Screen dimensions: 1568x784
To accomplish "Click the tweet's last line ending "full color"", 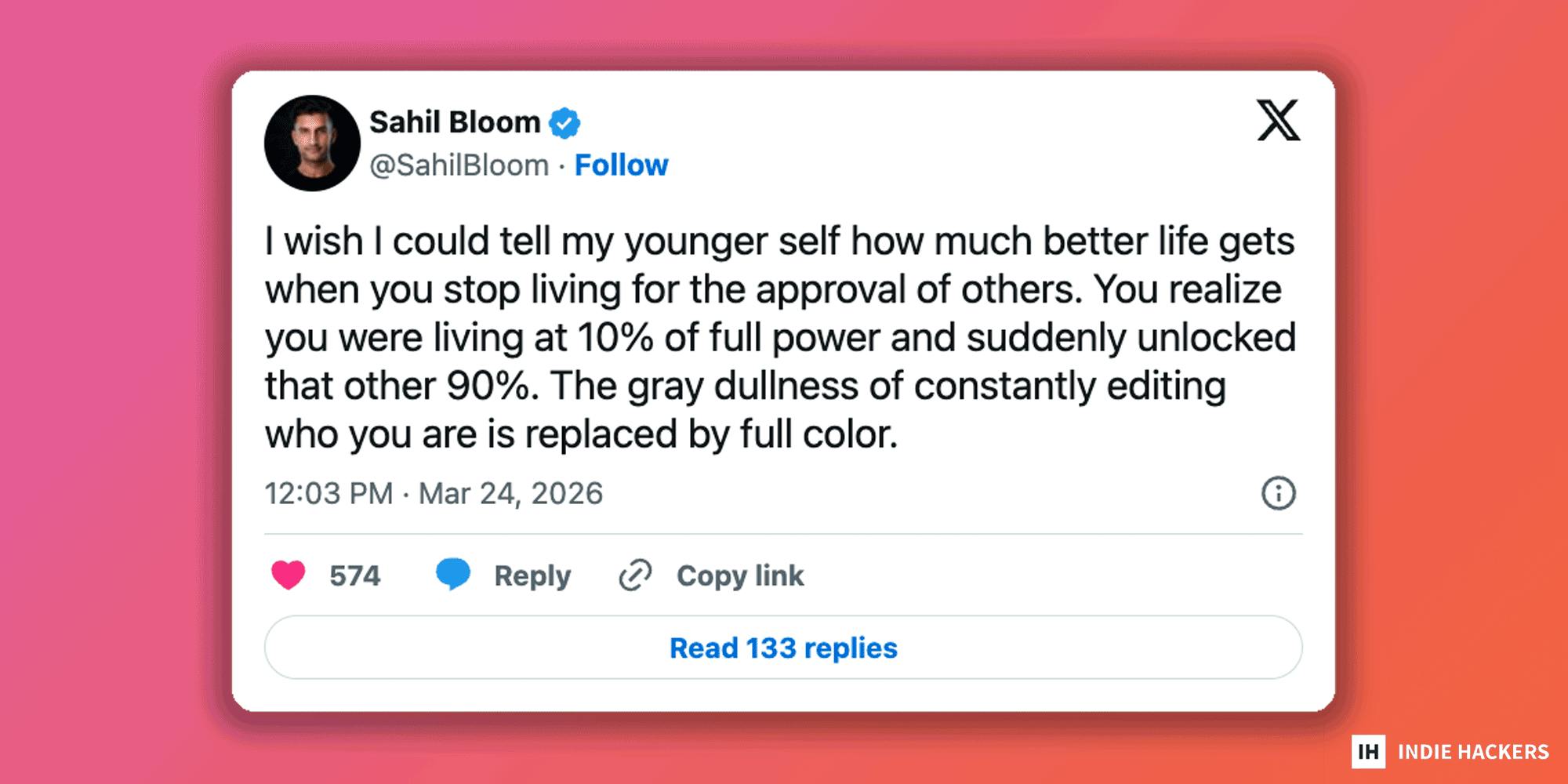I will 581,434.
